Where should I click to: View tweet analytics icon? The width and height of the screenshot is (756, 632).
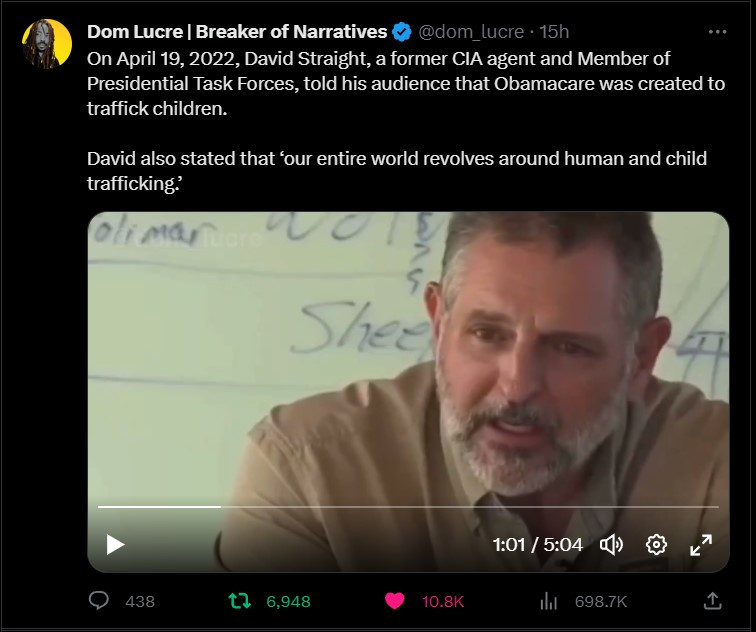[548, 601]
